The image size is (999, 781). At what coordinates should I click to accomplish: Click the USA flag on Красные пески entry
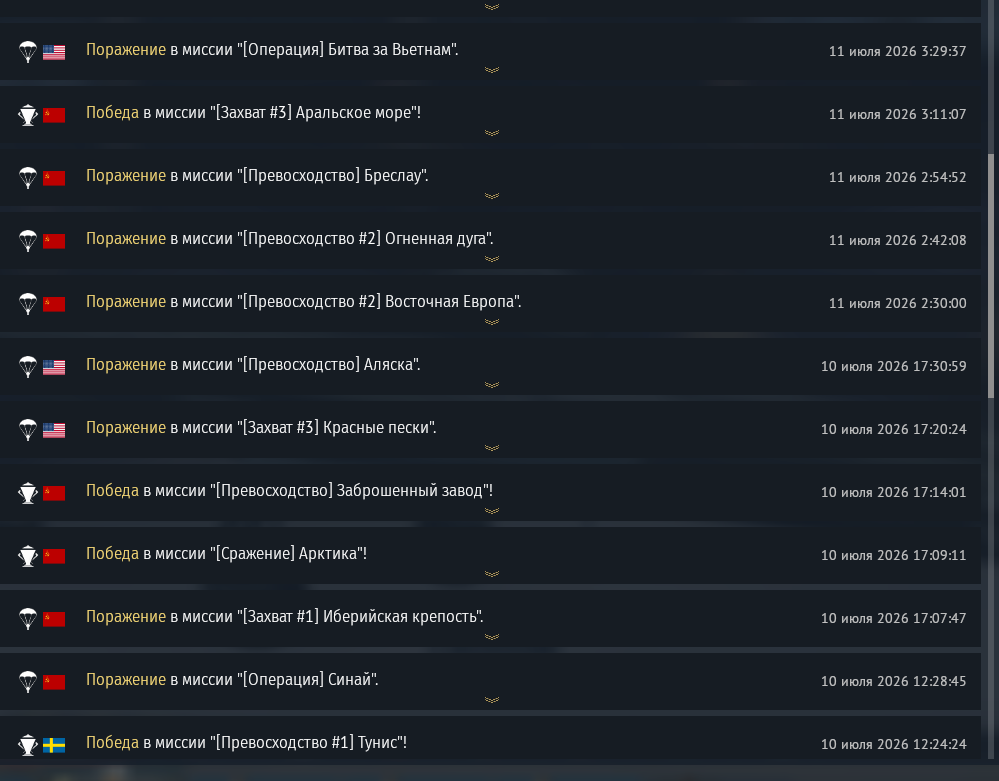pos(54,431)
